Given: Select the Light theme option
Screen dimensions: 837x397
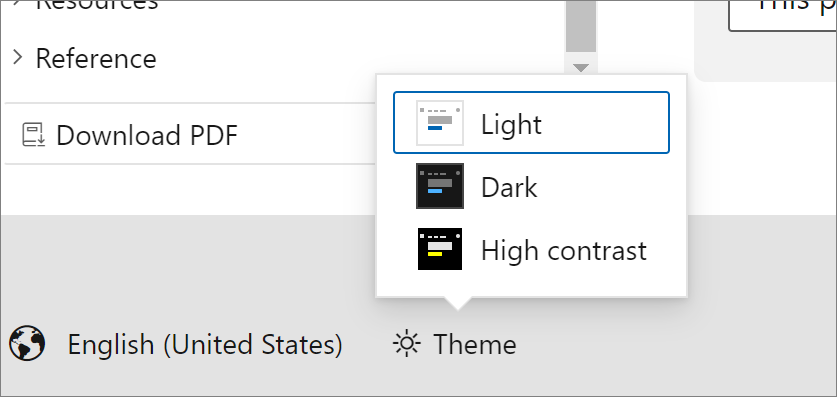Looking at the screenshot, I should pyautogui.click(x=531, y=123).
